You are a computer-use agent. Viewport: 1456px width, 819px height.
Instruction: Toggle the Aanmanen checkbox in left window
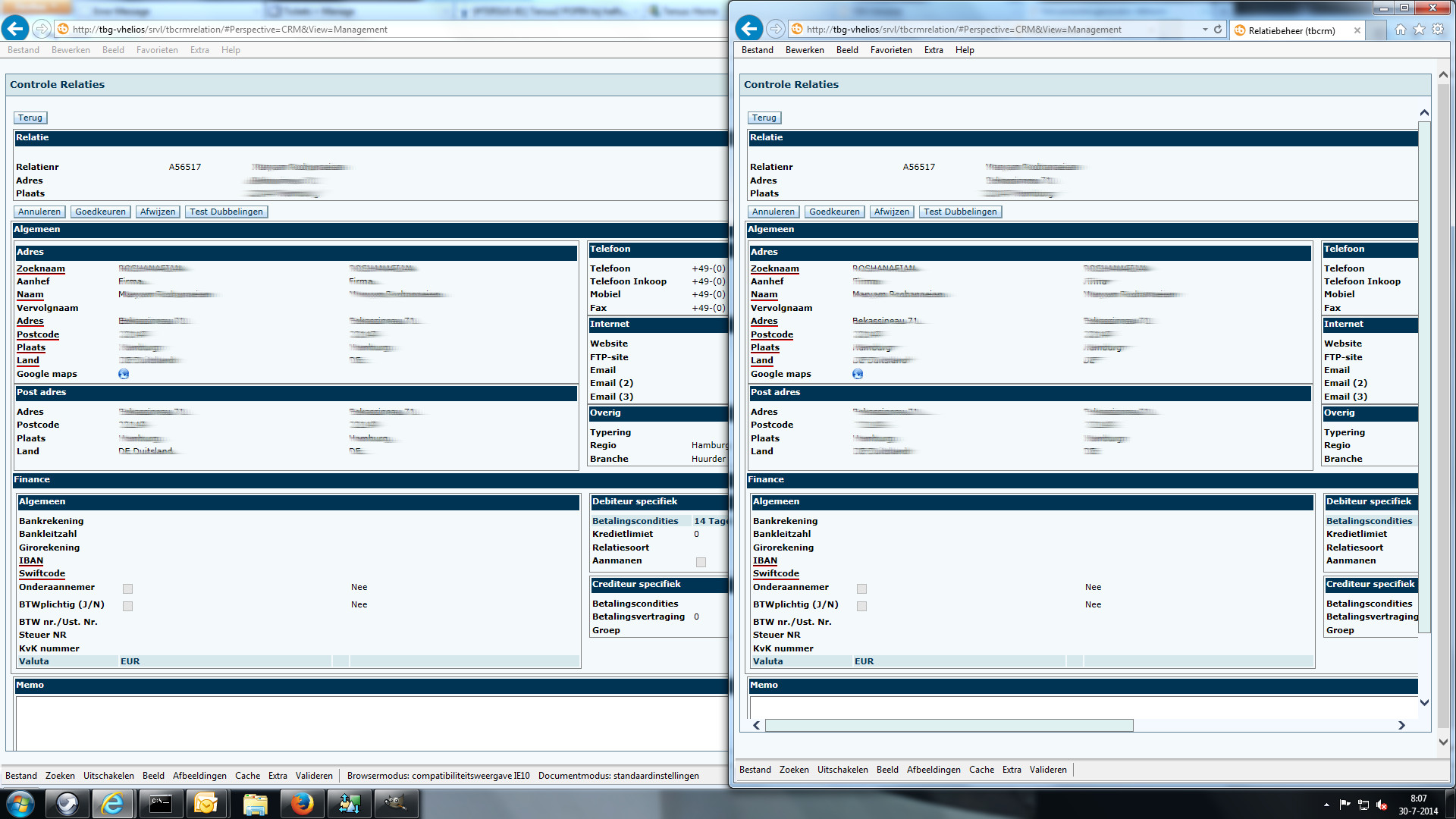pos(701,562)
